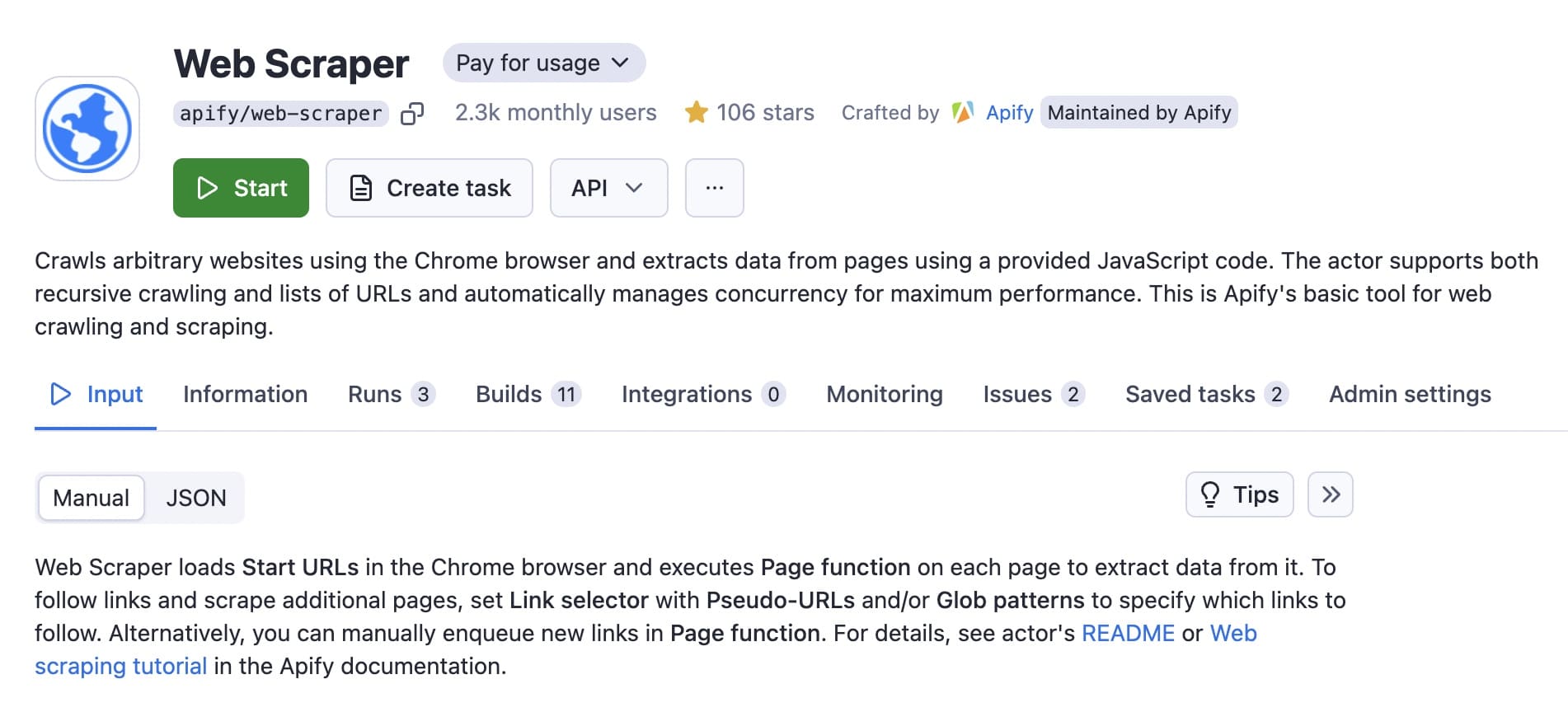Open the Web scraping tutorial link

(x=120, y=666)
